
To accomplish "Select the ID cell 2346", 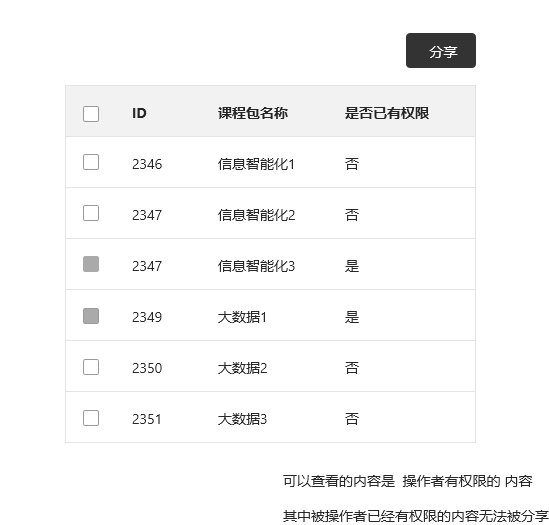I will 147,164.
